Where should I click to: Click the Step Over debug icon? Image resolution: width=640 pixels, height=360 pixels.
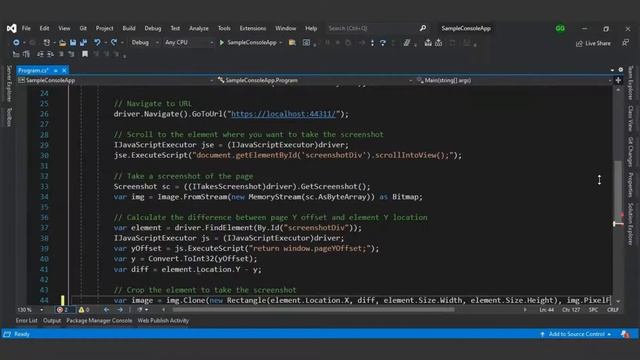pyautogui.click(x=382, y=43)
